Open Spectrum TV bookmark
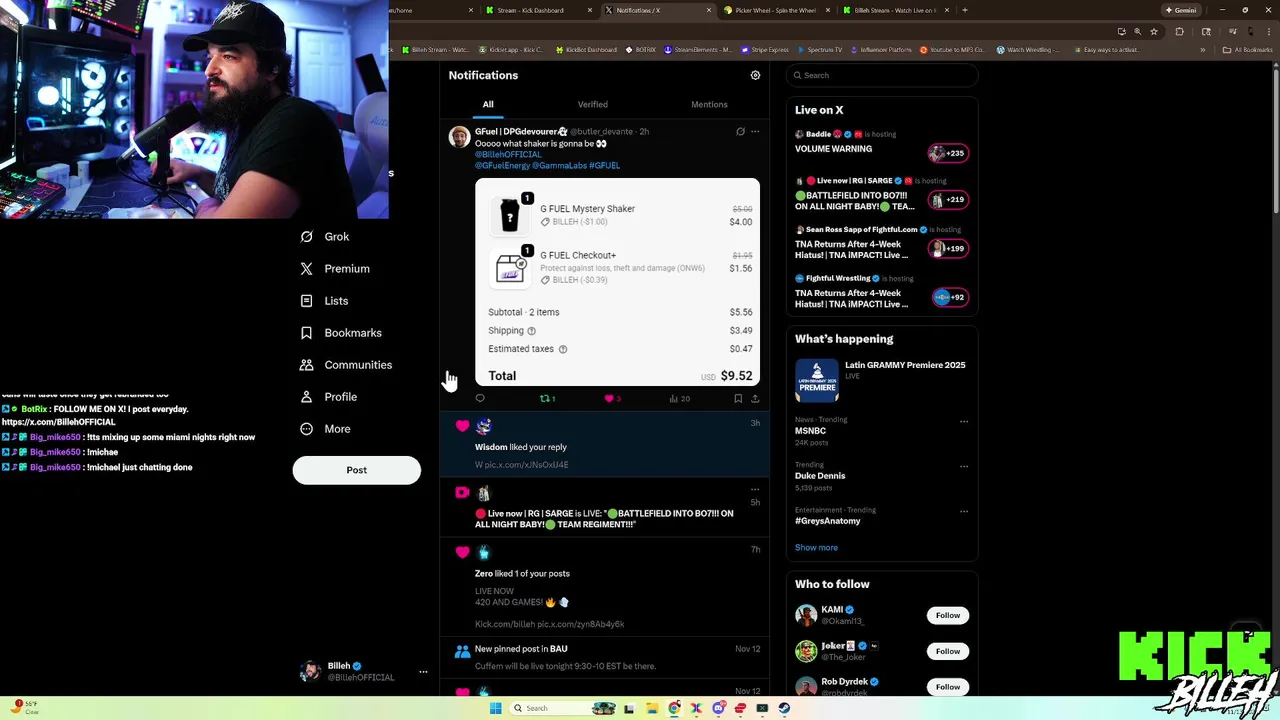This screenshot has width=1280, height=720. coord(818,50)
